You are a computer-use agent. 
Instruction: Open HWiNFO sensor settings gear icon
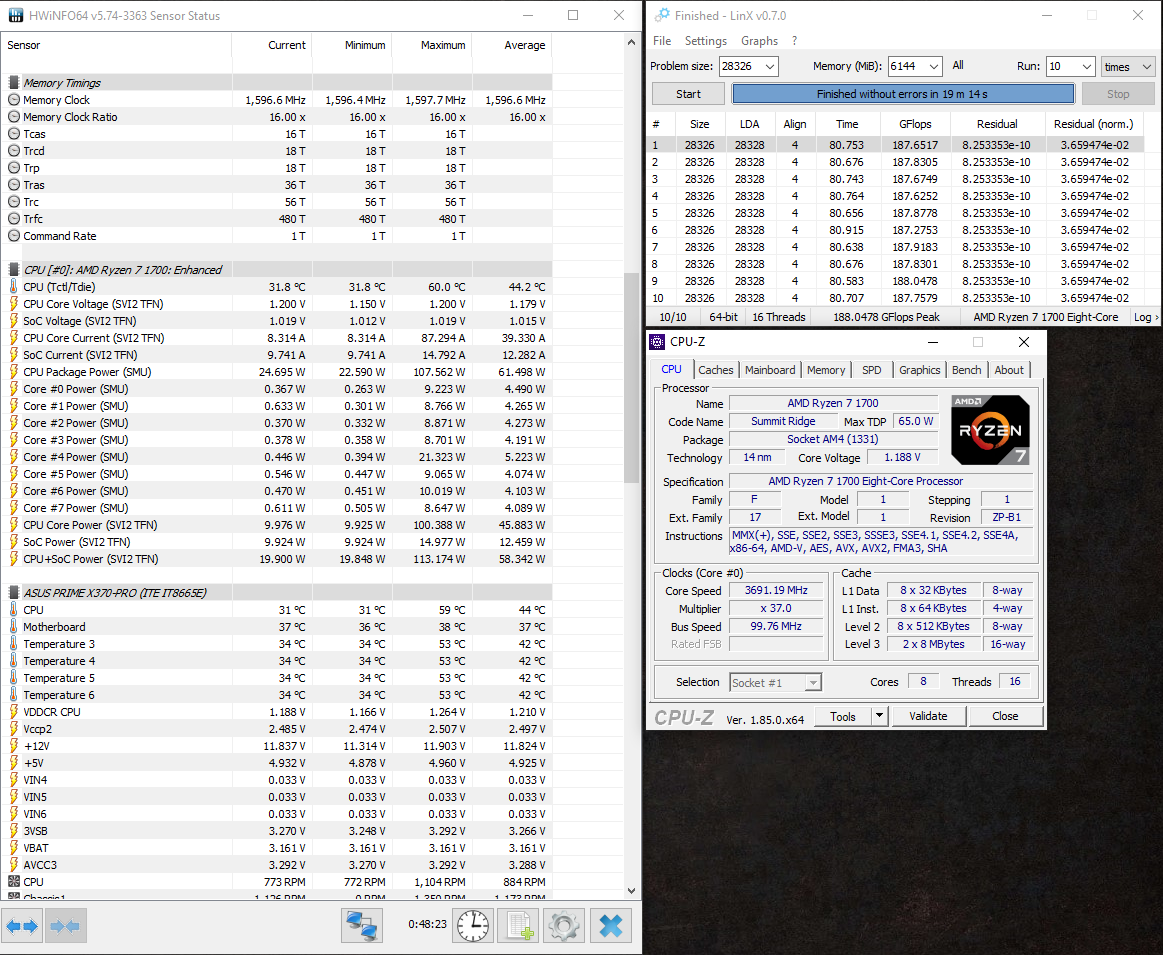tap(564, 926)
